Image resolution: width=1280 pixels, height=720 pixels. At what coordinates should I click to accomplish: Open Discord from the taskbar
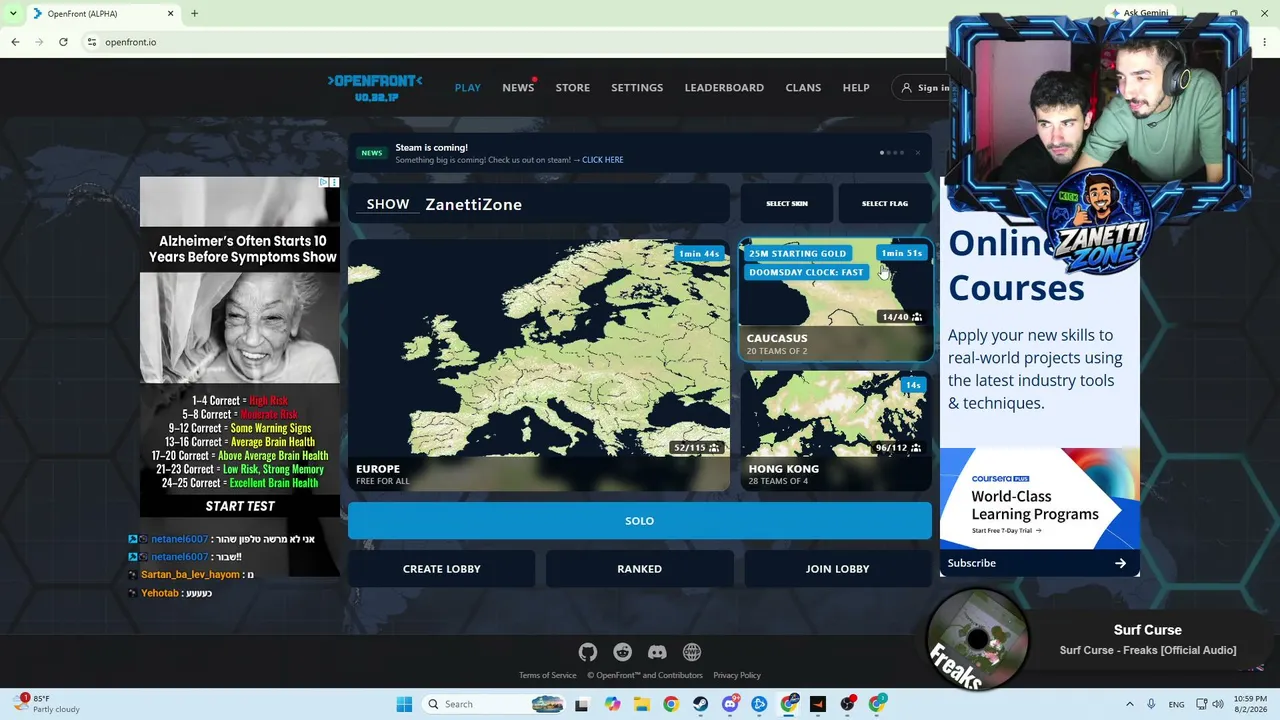730,704
